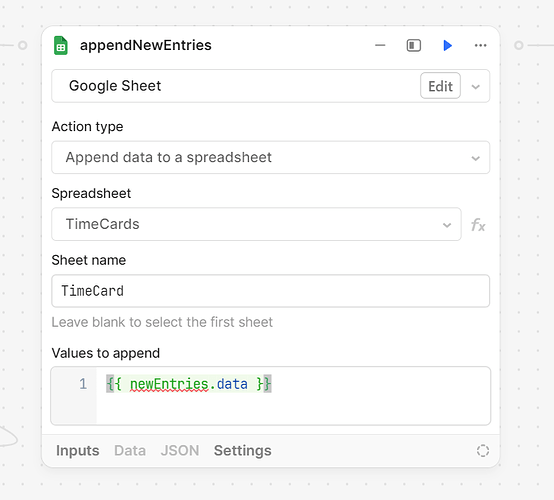554x500 pixels.
Task: Run the appendNewEntries block with play icon
Action: (448, 46)
